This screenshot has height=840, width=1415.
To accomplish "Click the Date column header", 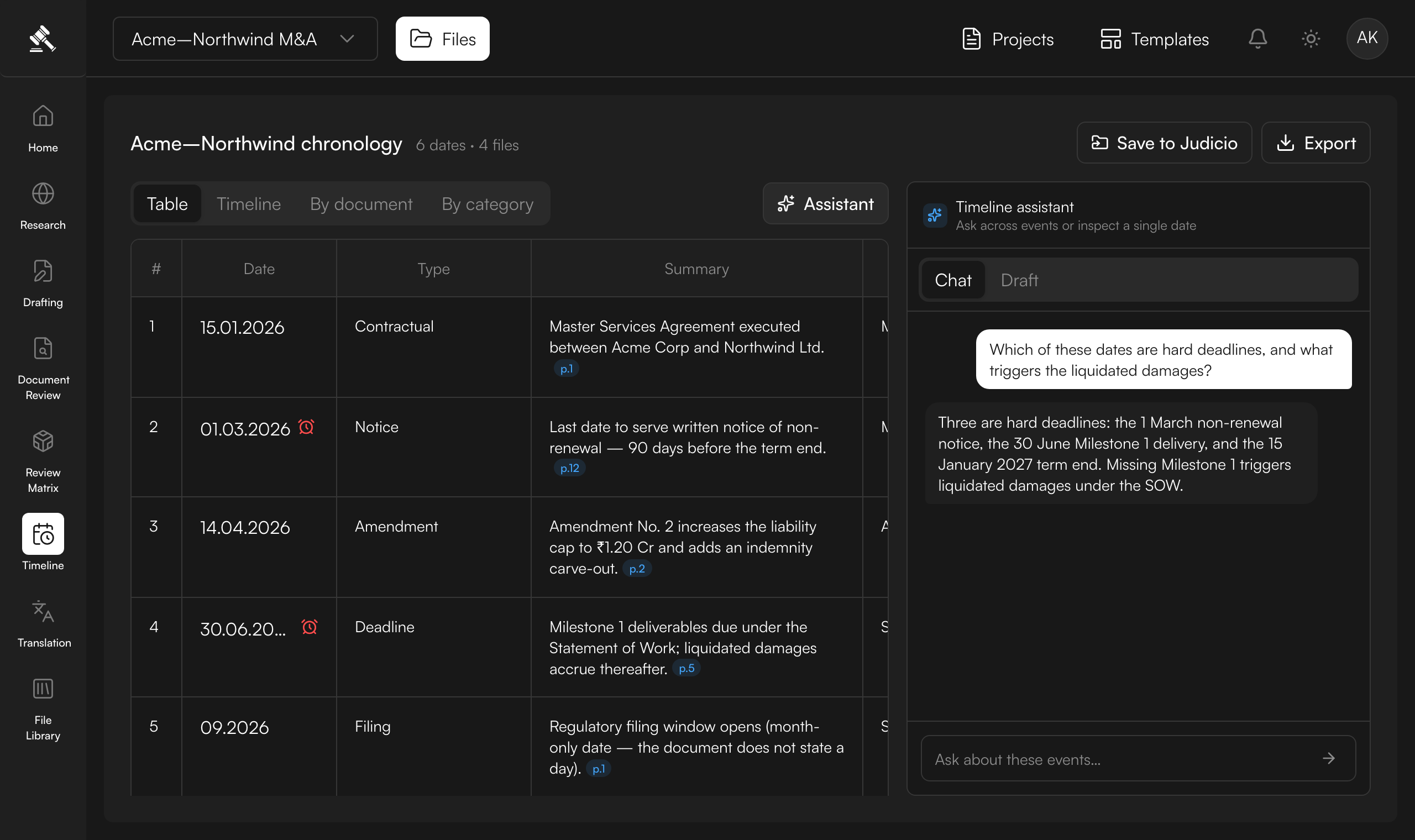I will [259, 268].
